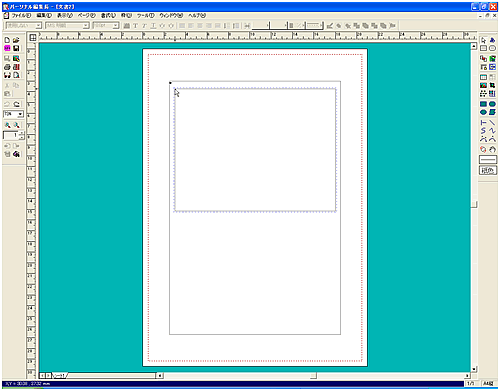The image size is (500, 389).
Task: Click the italic T icon in format toolbar
Action: tap(144, 26)
